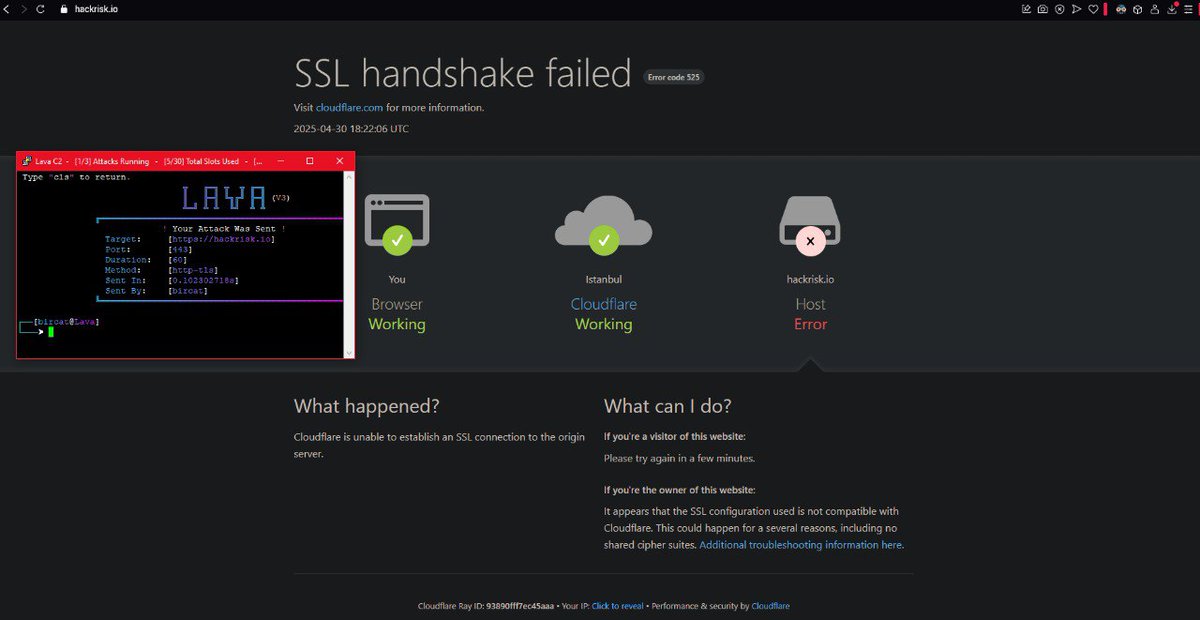Visit the cloudflare.com link
1200x620 pixels.
[348, 107]
